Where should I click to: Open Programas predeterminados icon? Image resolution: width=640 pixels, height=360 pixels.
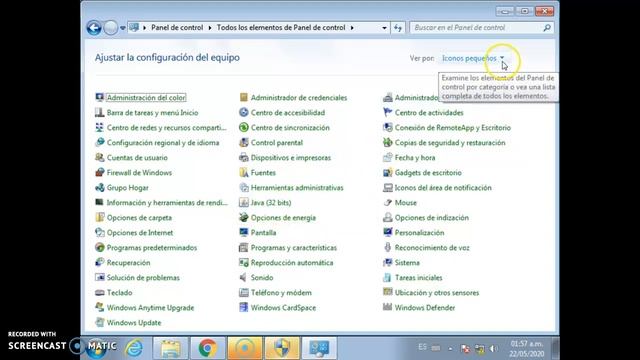click(x=100, y=248)
